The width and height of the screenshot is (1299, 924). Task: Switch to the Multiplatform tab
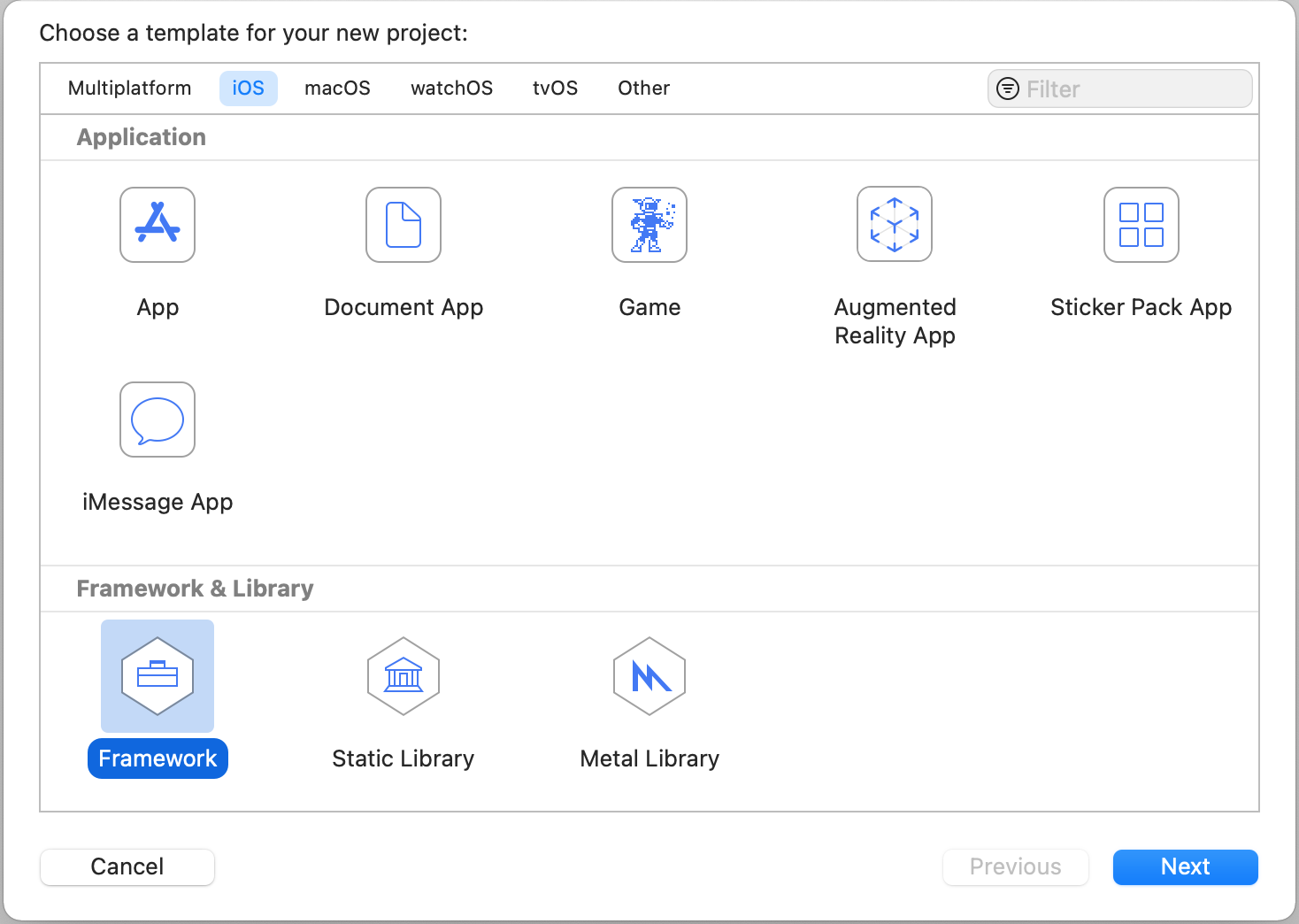(x=130, y=89)
